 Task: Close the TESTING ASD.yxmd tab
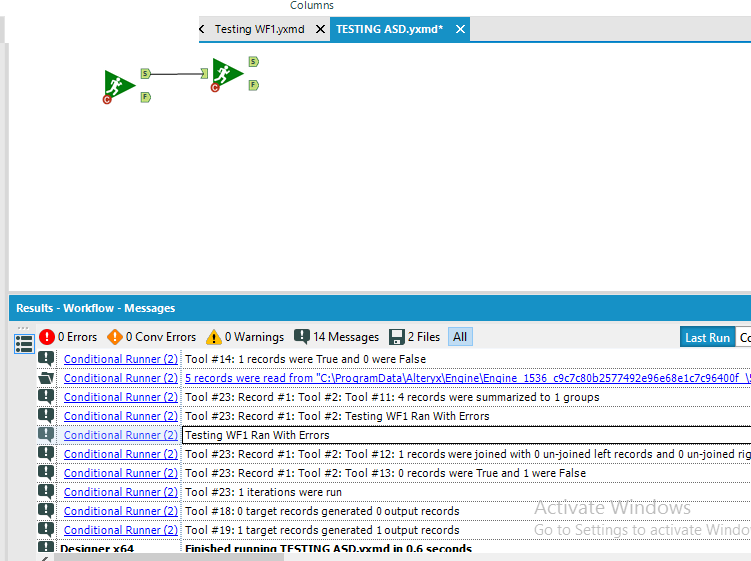460,29
